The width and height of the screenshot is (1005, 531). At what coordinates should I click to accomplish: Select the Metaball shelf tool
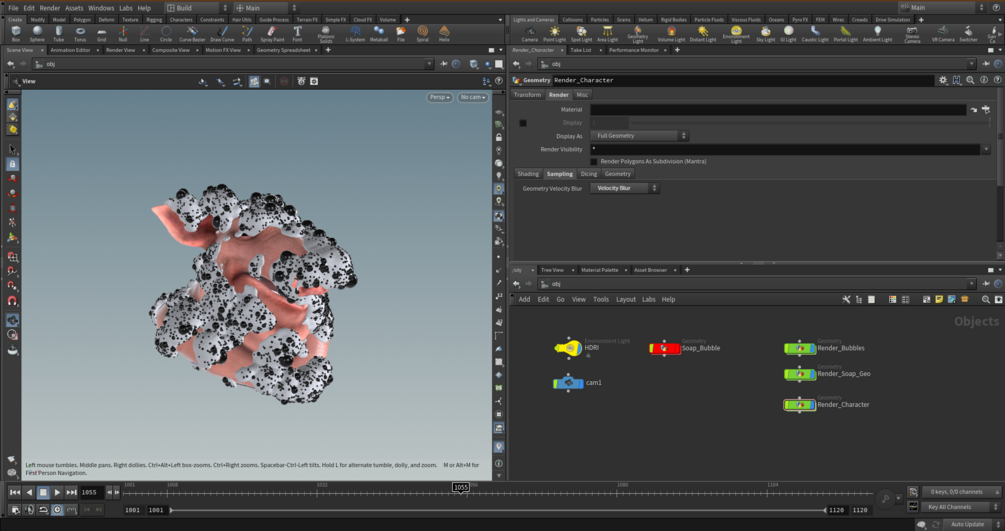pyautogui.click(x=379, y=33)
